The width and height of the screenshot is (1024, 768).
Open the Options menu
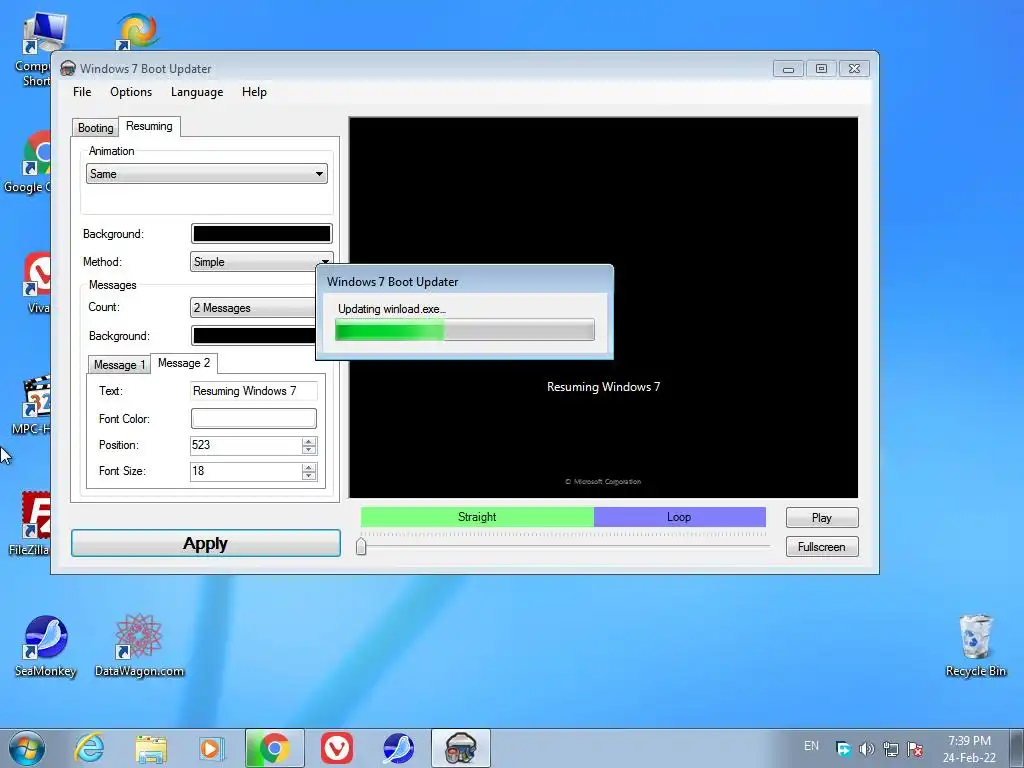131,92
